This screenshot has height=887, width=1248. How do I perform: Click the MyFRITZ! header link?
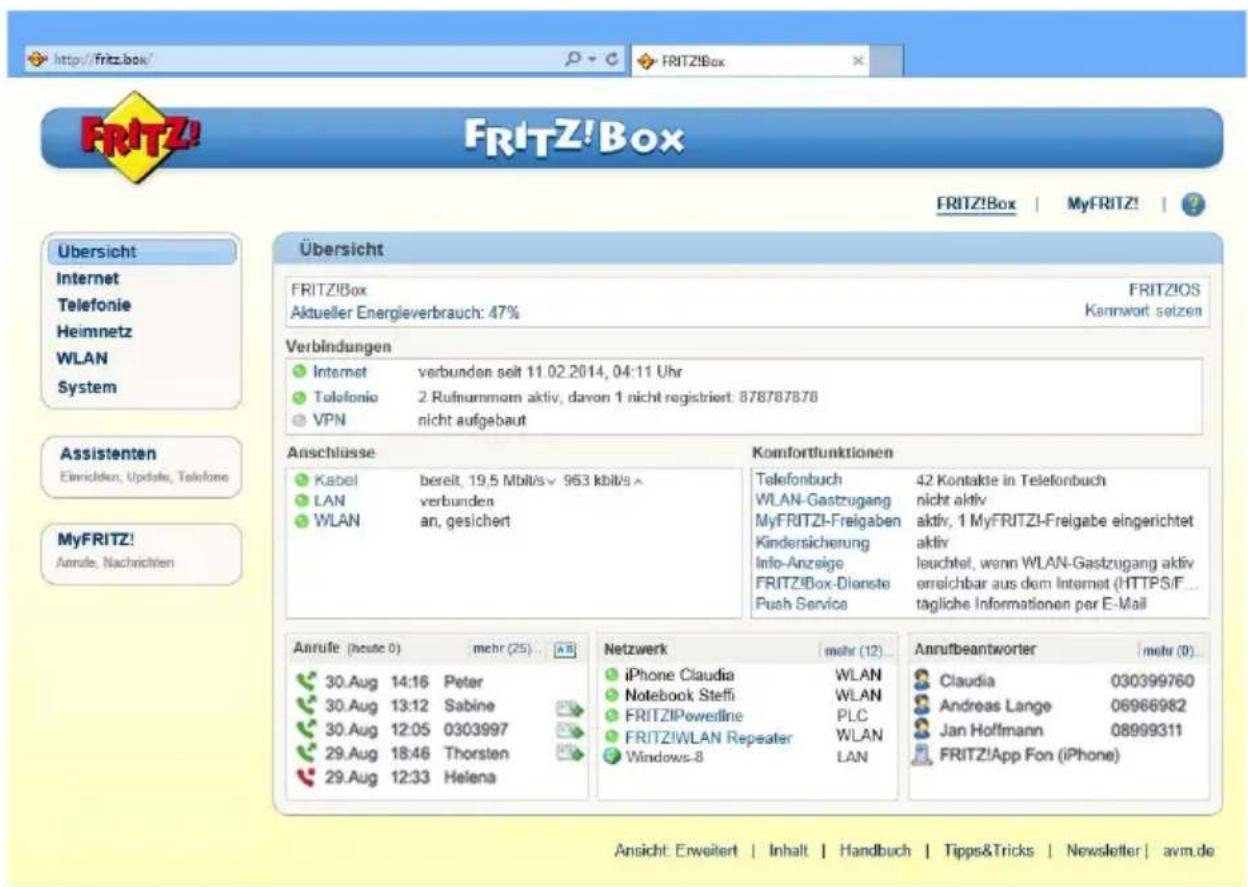click(x=1104, y=204)
